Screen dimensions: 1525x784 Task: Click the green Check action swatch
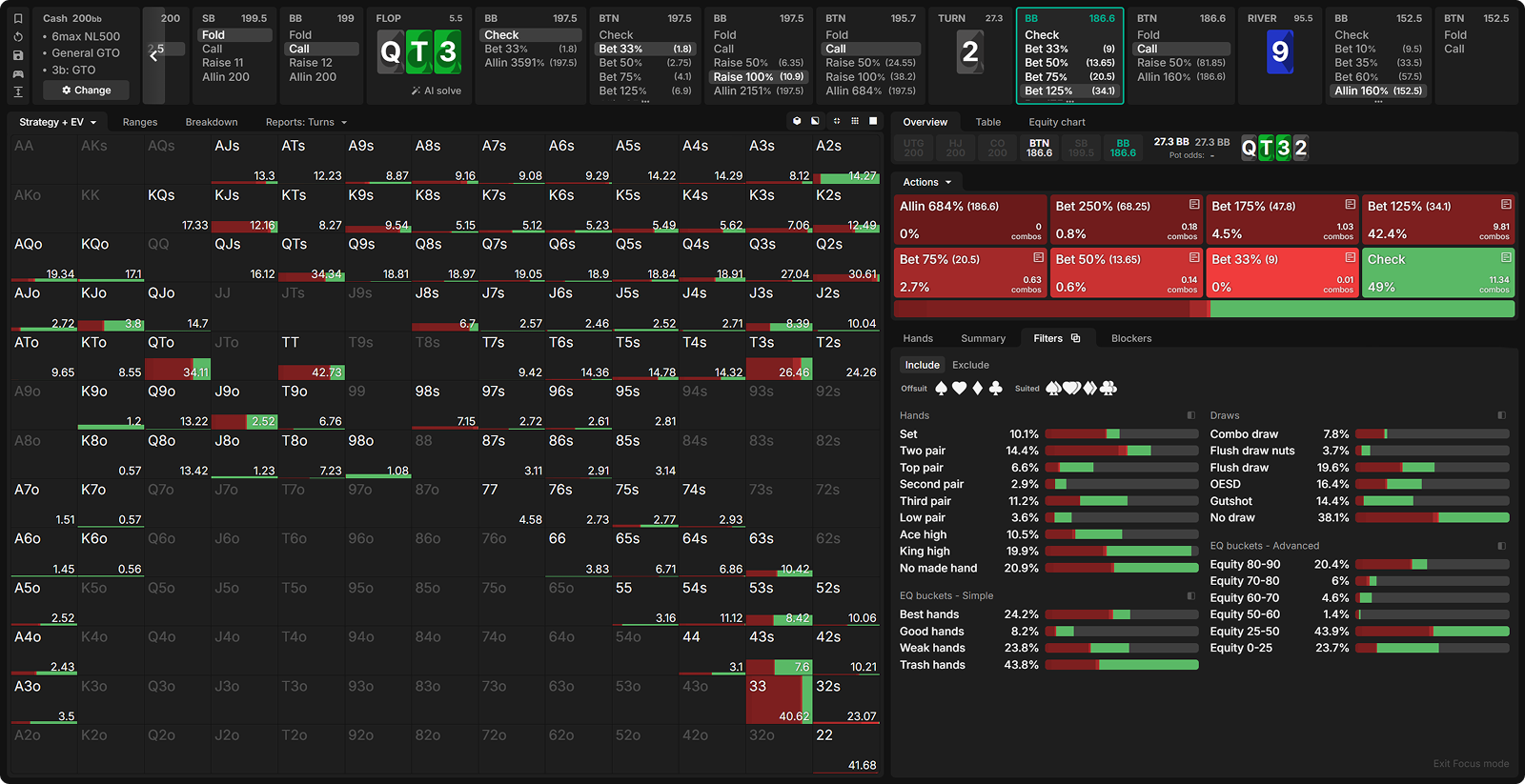[1437, 272]
